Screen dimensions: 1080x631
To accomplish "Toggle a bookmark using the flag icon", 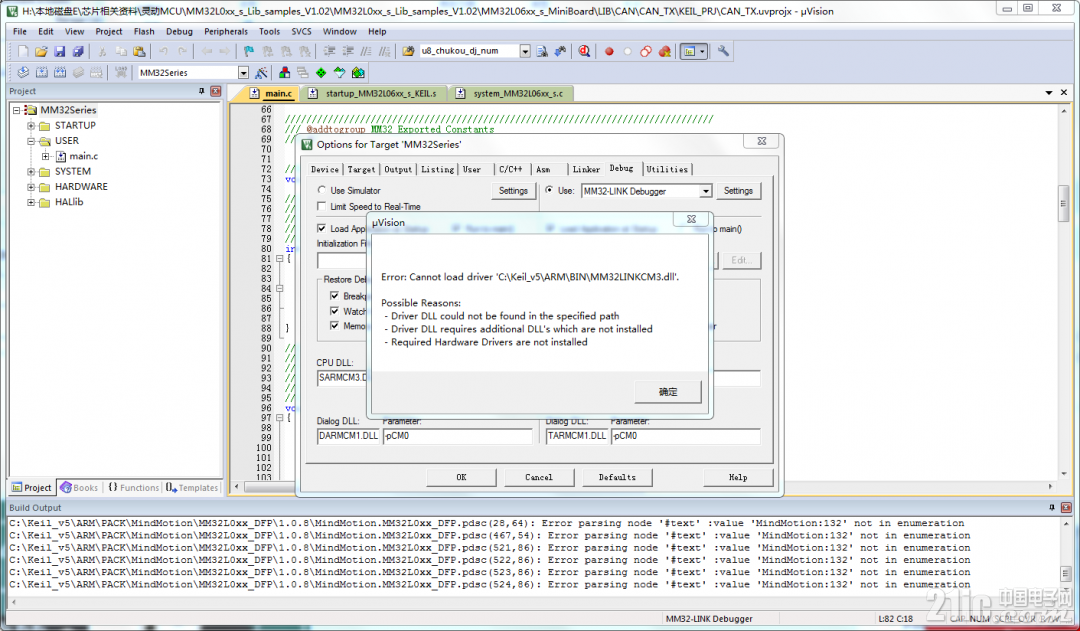I will tap(249, 51).
